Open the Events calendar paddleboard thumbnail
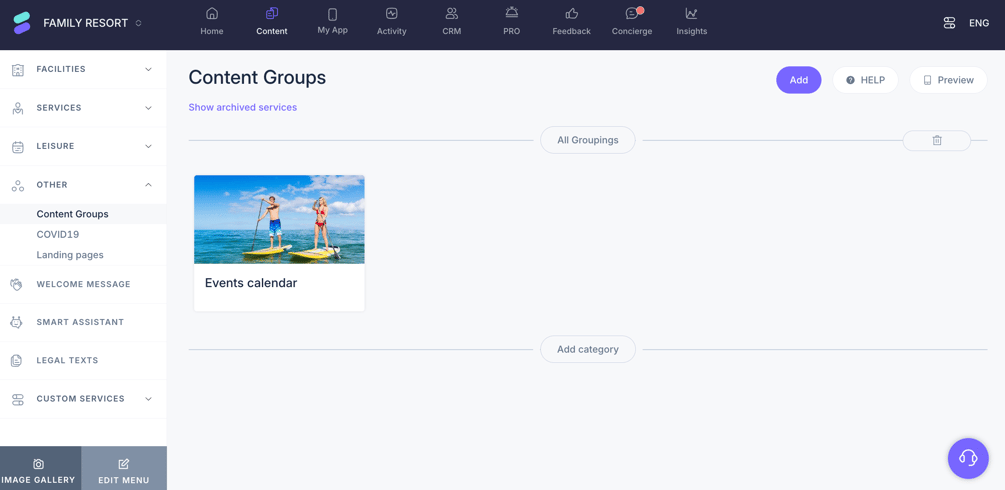The image size is (1005, 490). click(x=279, y=219)
